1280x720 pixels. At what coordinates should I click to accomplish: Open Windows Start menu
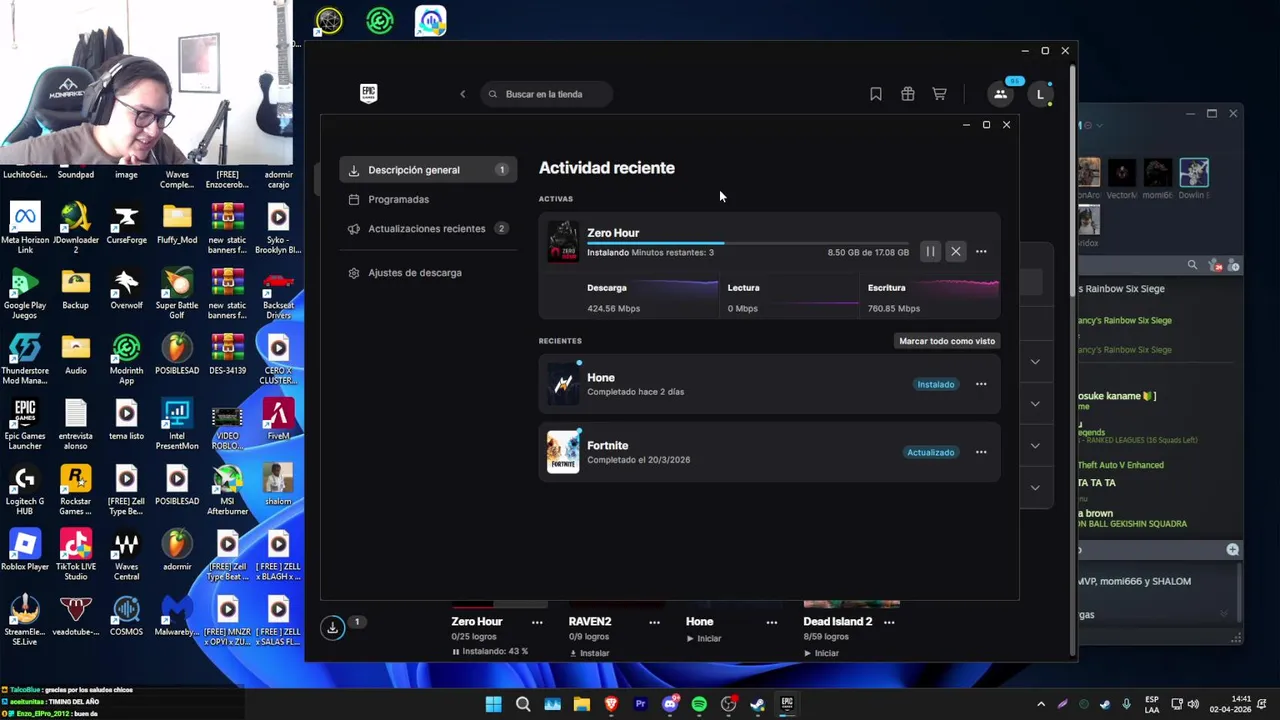493,704
